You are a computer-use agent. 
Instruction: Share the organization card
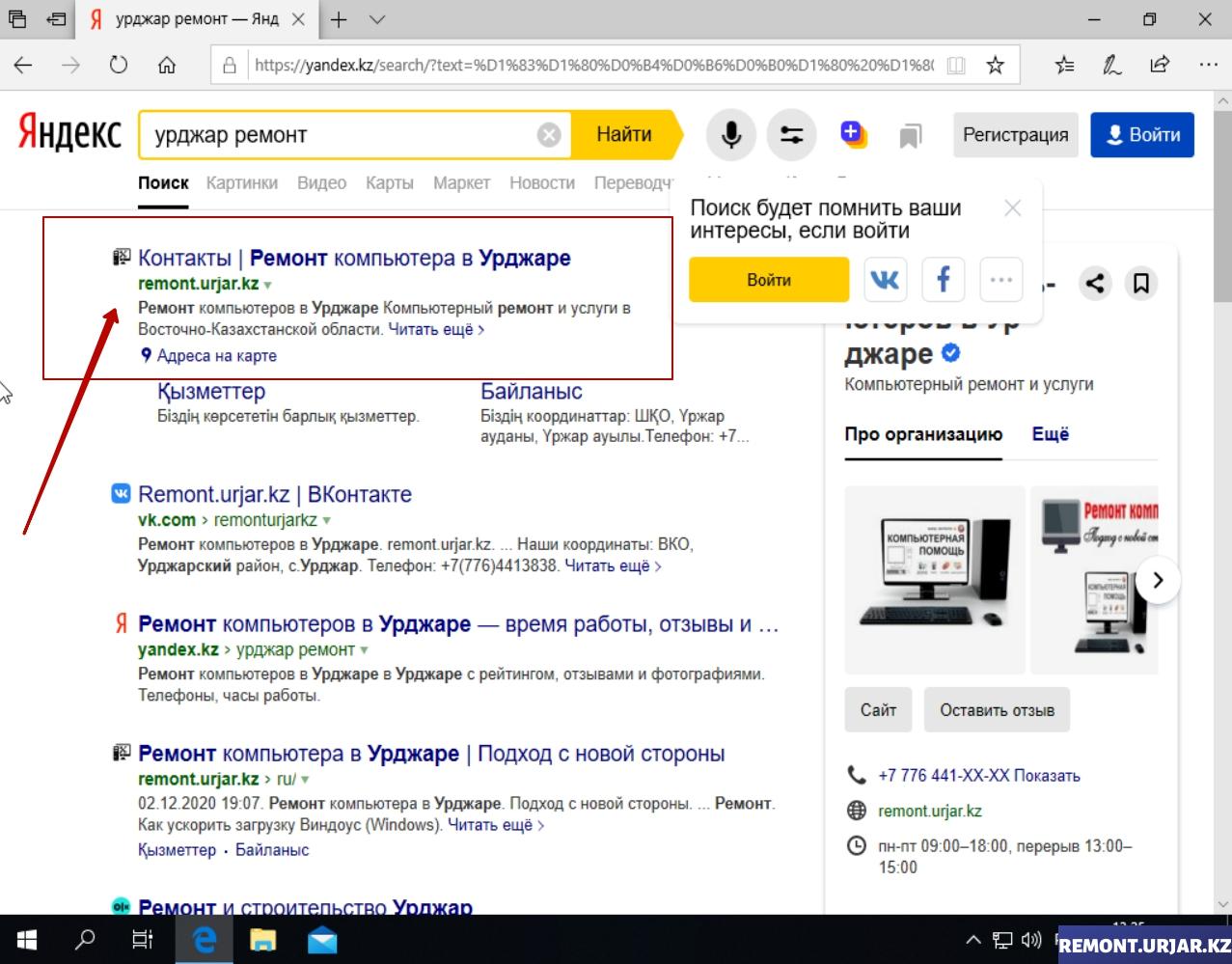(1095, 283)
